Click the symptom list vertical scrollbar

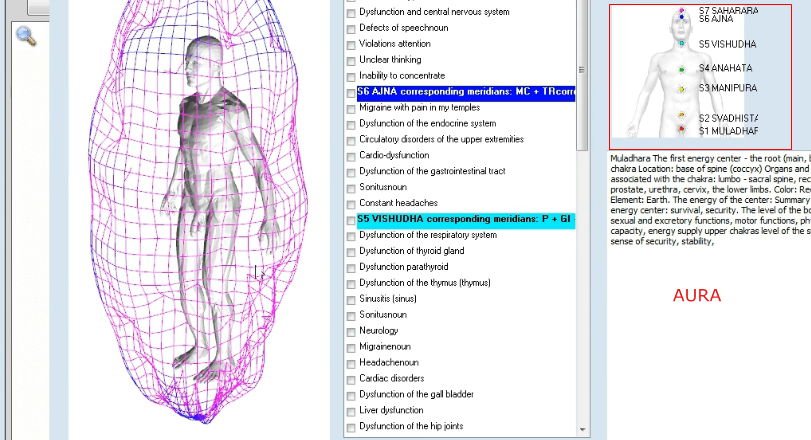tap(583, 250)
